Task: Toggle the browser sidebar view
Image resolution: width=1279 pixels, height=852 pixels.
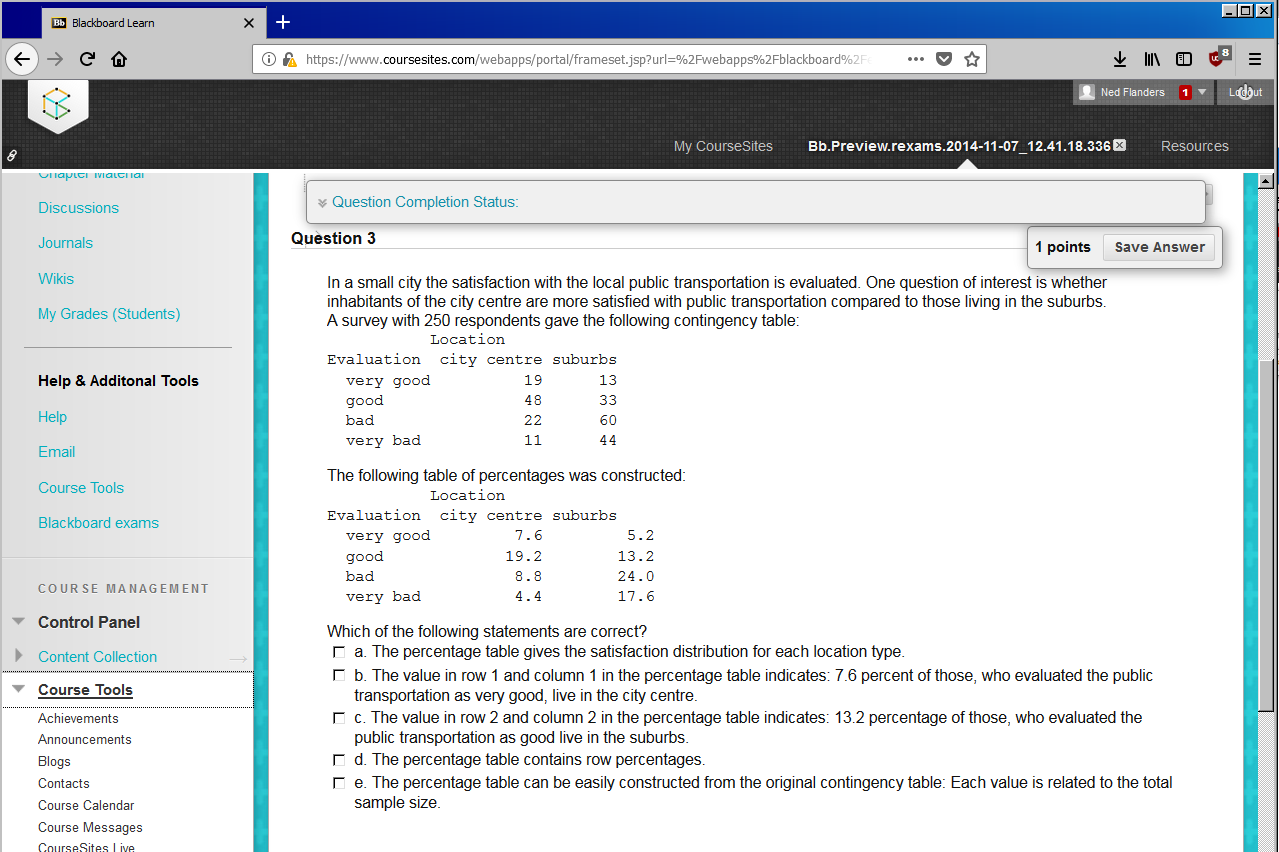Action: tap(1184, 59)
